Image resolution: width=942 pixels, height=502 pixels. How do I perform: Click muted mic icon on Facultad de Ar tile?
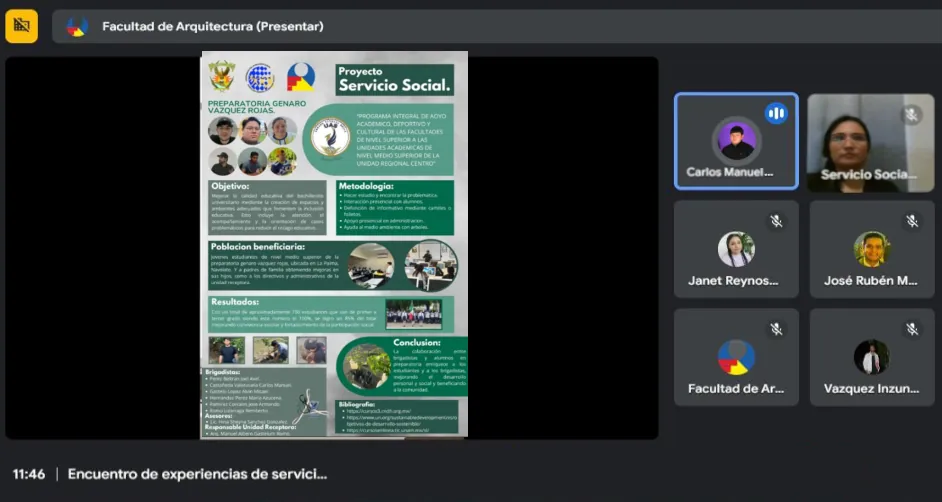click(776, 329)
